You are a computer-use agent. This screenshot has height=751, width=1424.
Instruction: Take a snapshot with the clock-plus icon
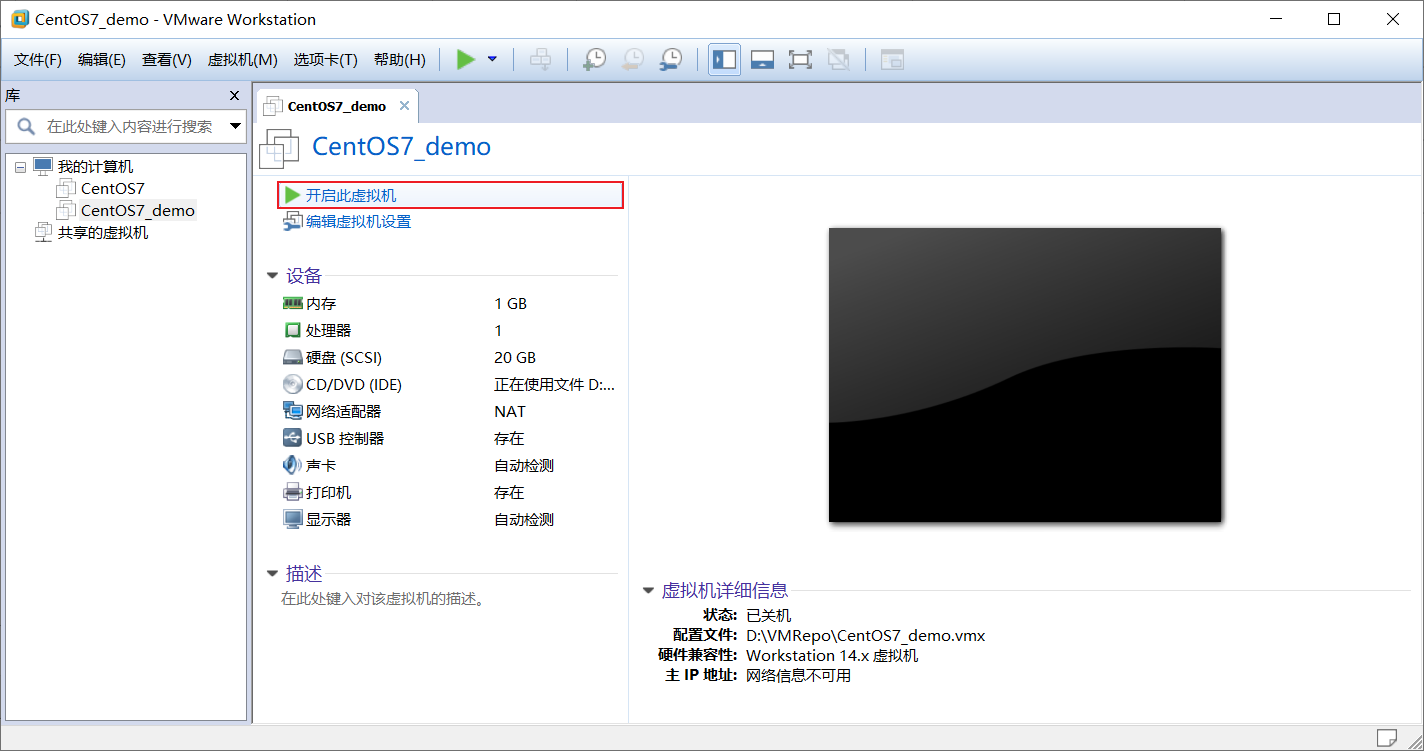pos(594,60)
